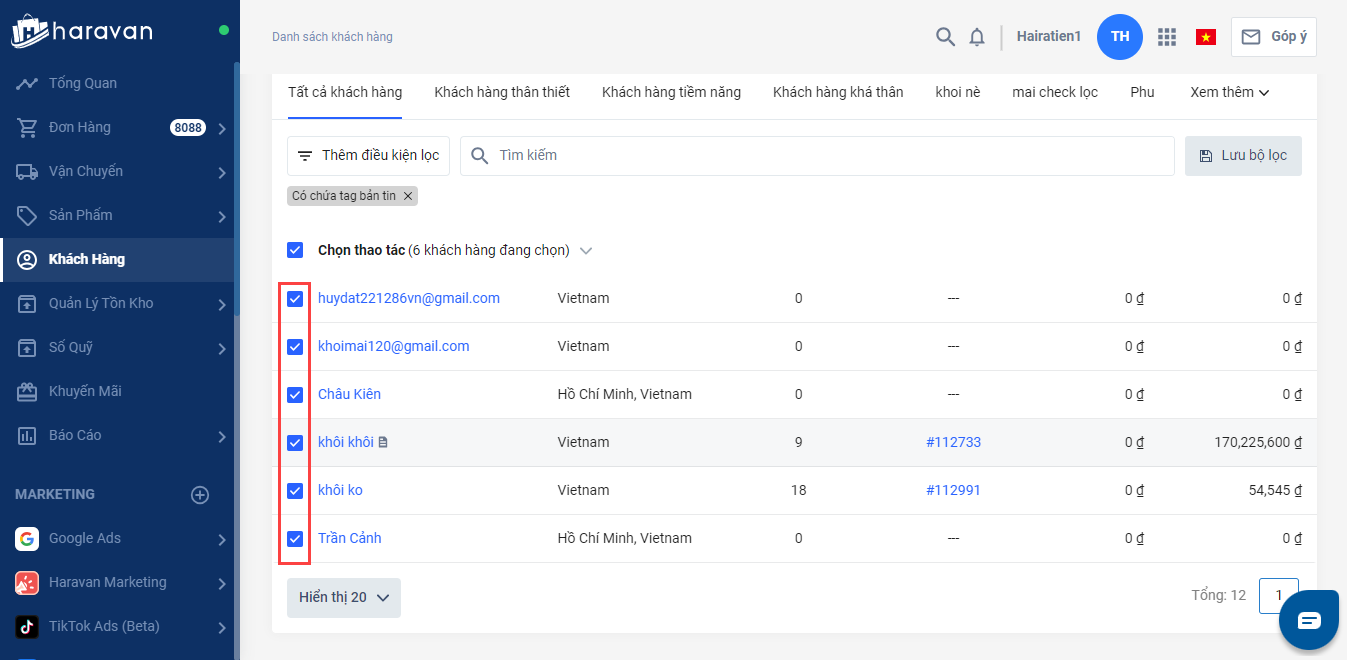Switch to 'Khách hàng thân thiết' tab
Viewport: 1347px width, 660px height.
pos(502,92)
